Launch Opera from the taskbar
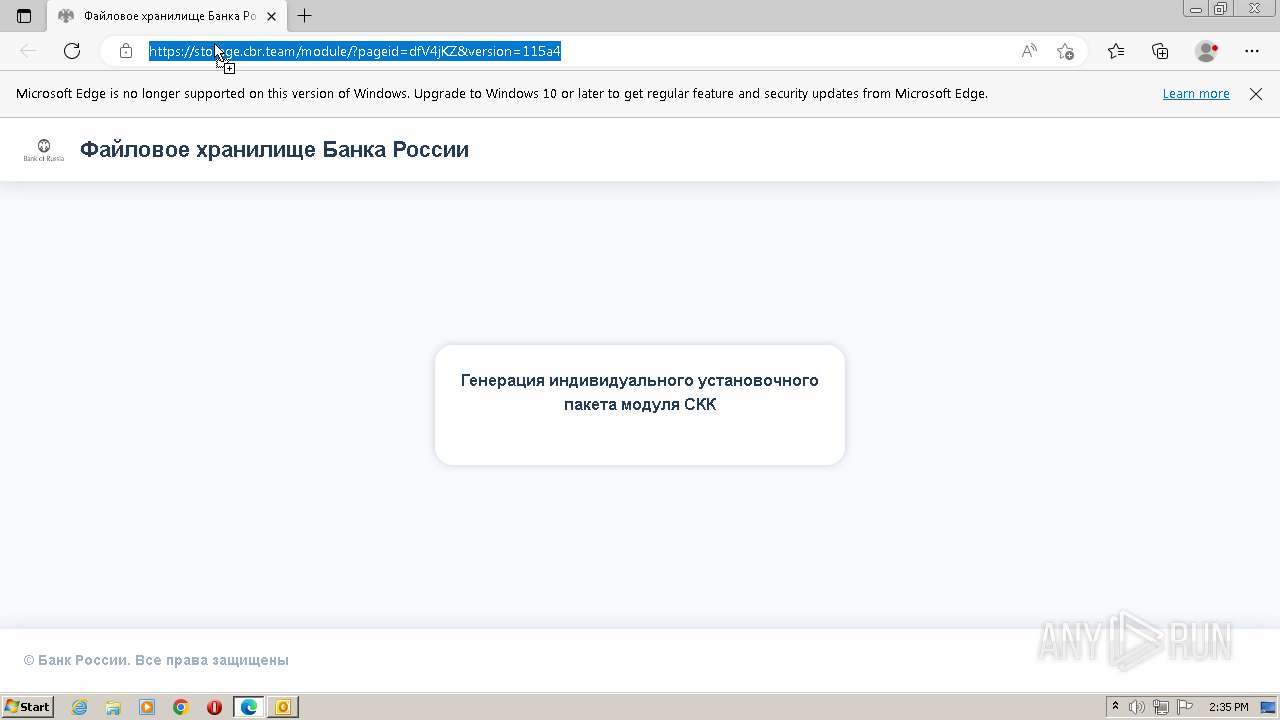The width and height of the screenshot is (1280, 720). pos(214,707)
